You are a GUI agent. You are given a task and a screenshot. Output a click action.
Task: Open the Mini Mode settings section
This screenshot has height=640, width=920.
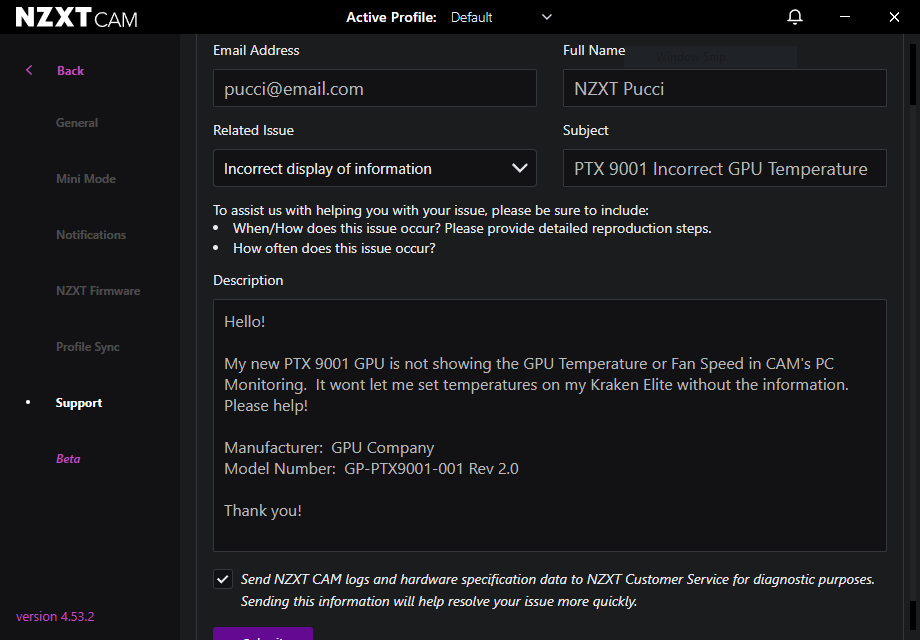pos(86,179)
